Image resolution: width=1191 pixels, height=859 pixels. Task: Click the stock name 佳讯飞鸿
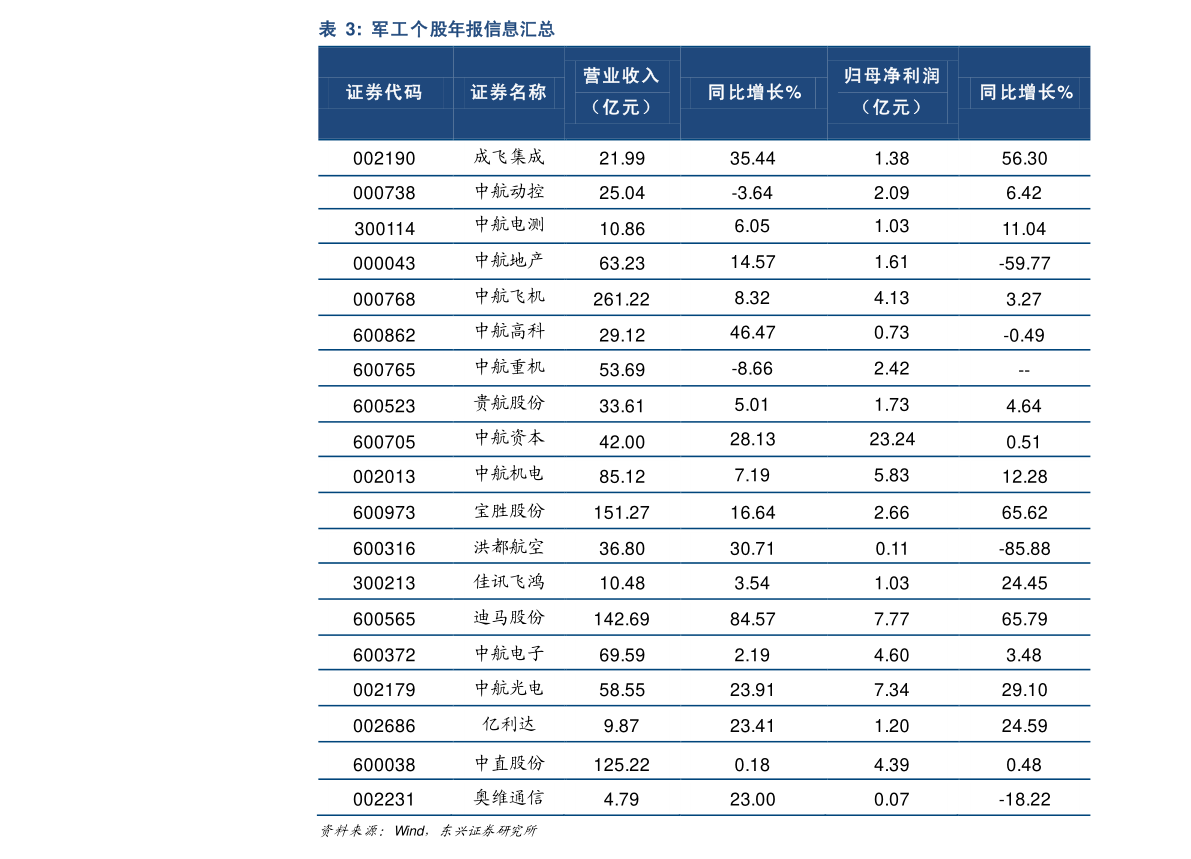point(509,582)
